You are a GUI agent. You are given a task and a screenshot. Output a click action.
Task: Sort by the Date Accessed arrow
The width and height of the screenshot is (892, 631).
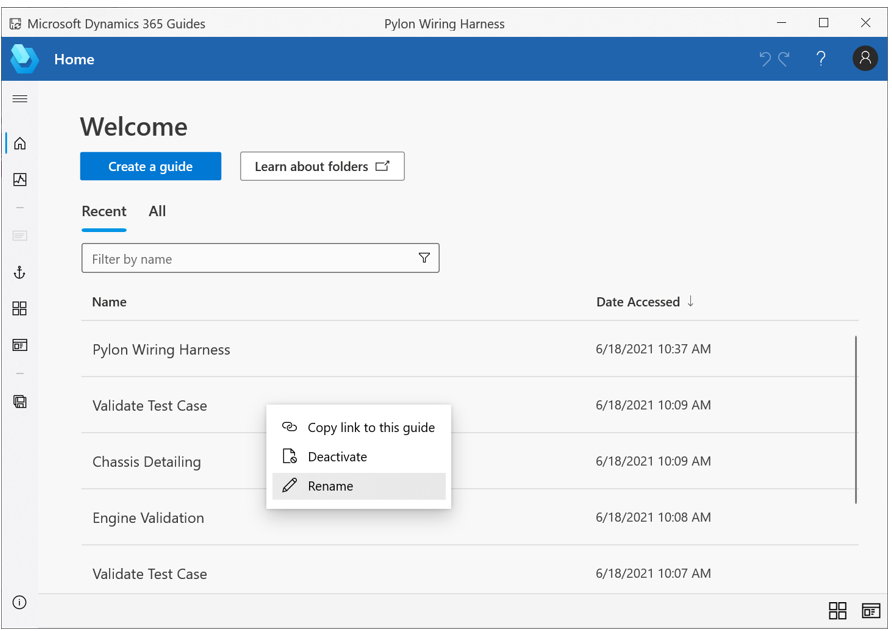click(x=691, y=301)
